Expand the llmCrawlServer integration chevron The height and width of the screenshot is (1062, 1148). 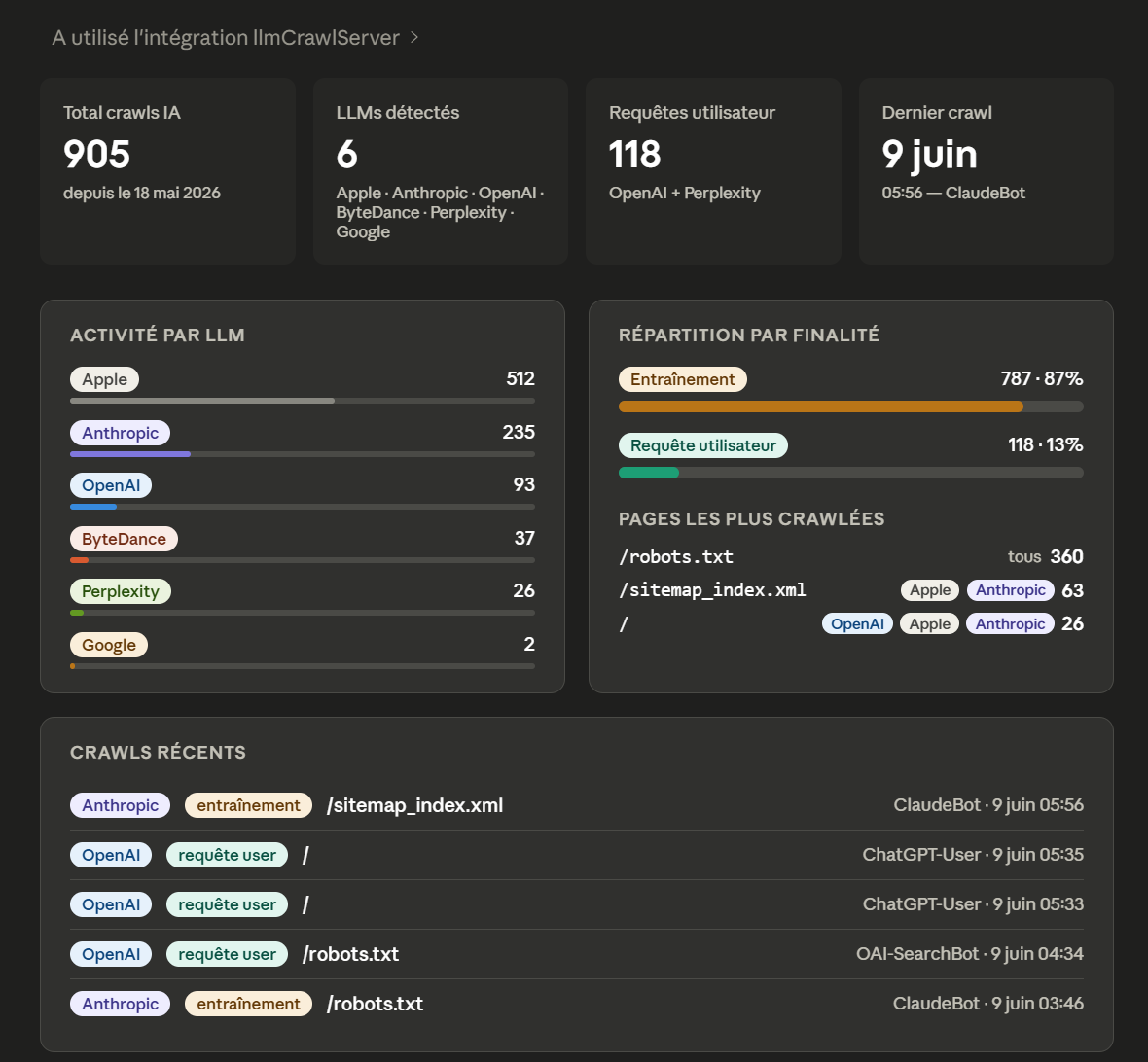(x=414, y=37)
